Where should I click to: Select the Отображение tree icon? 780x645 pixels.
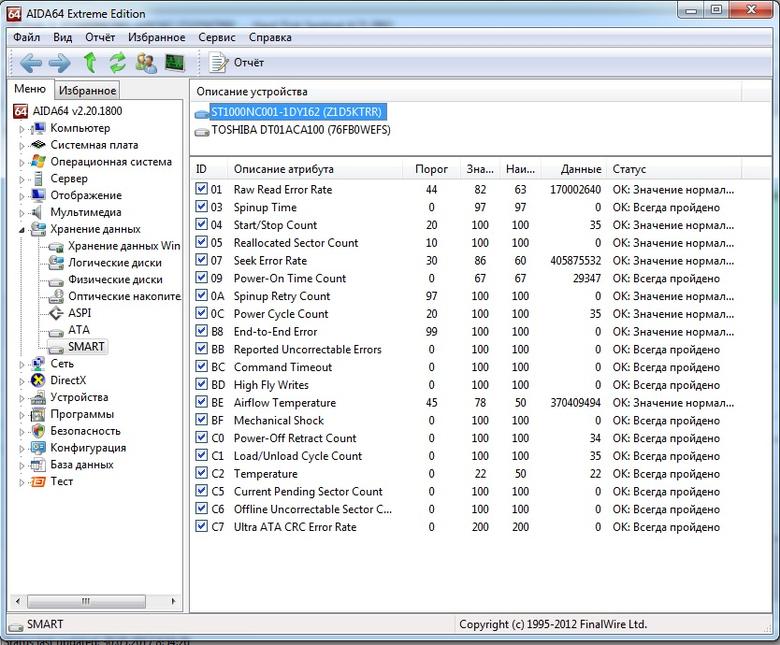(38, 195)
